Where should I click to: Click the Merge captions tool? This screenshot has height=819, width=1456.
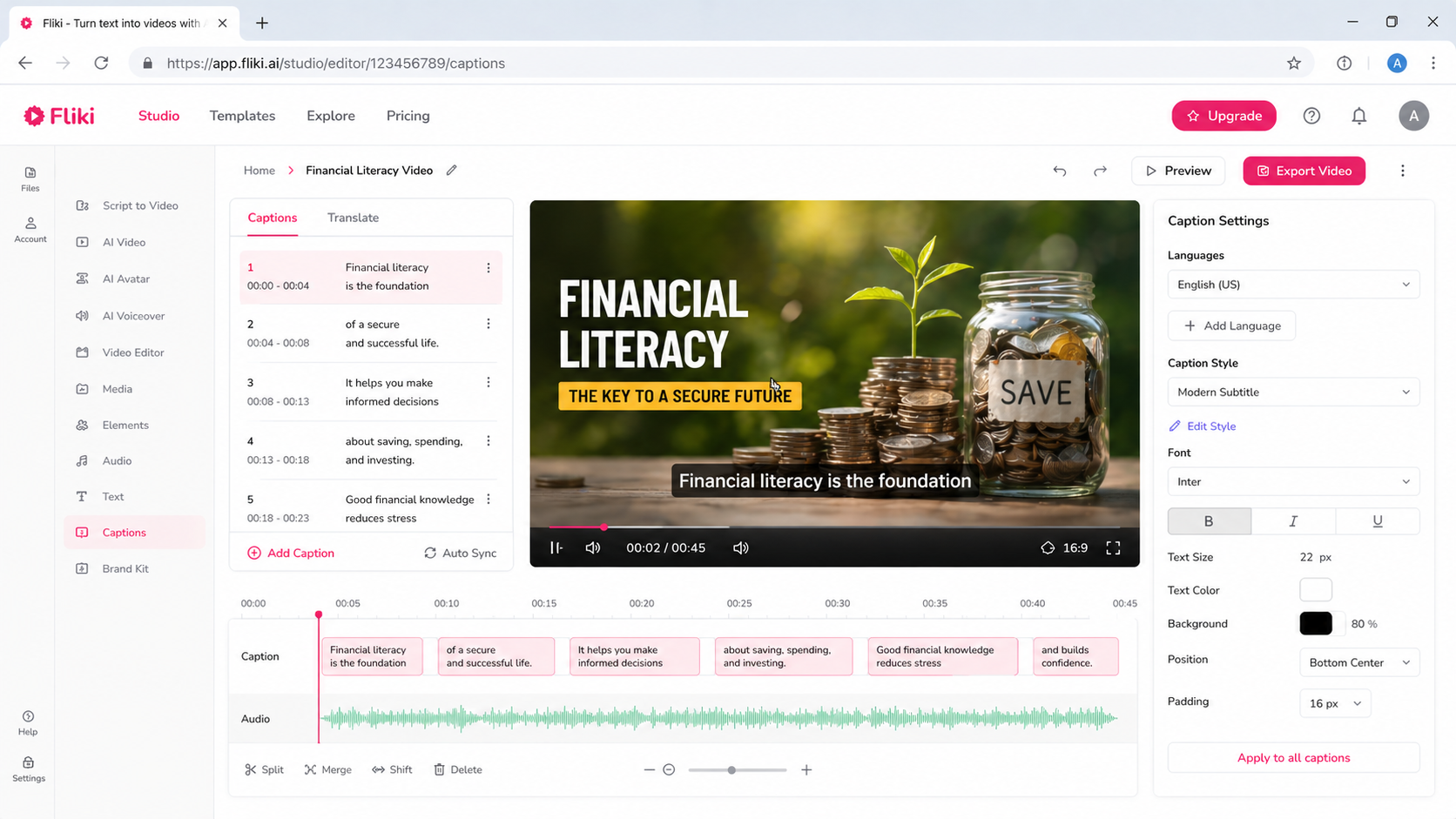(x=328, y=769)
